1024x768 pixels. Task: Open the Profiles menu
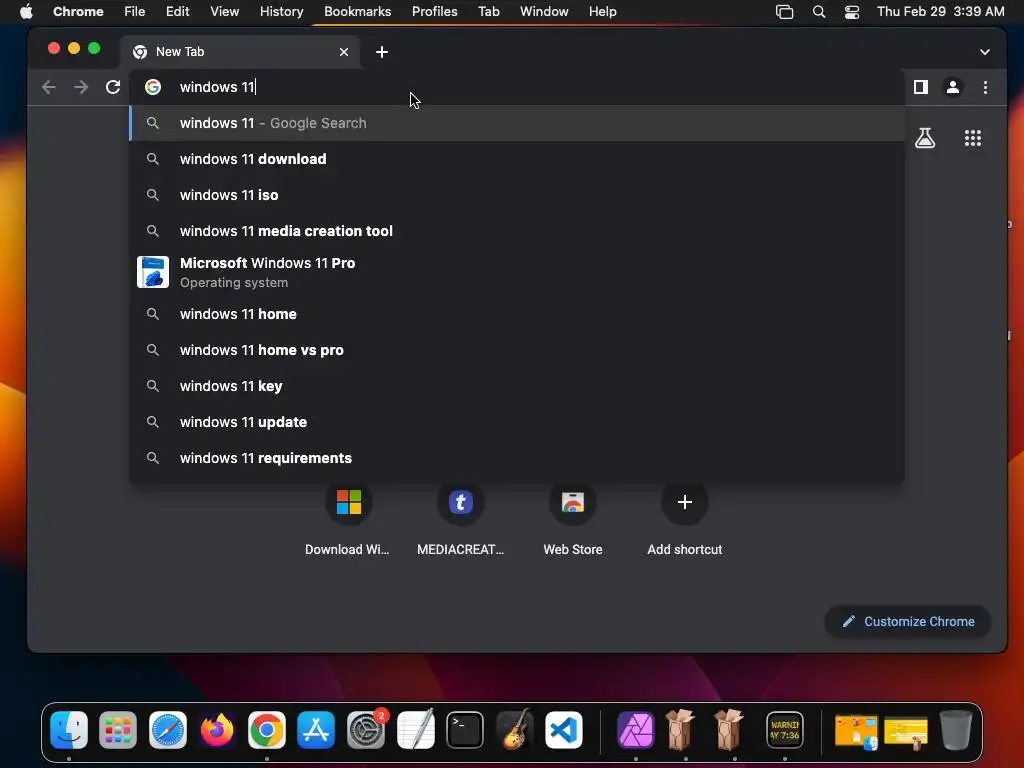pos(434,11)
